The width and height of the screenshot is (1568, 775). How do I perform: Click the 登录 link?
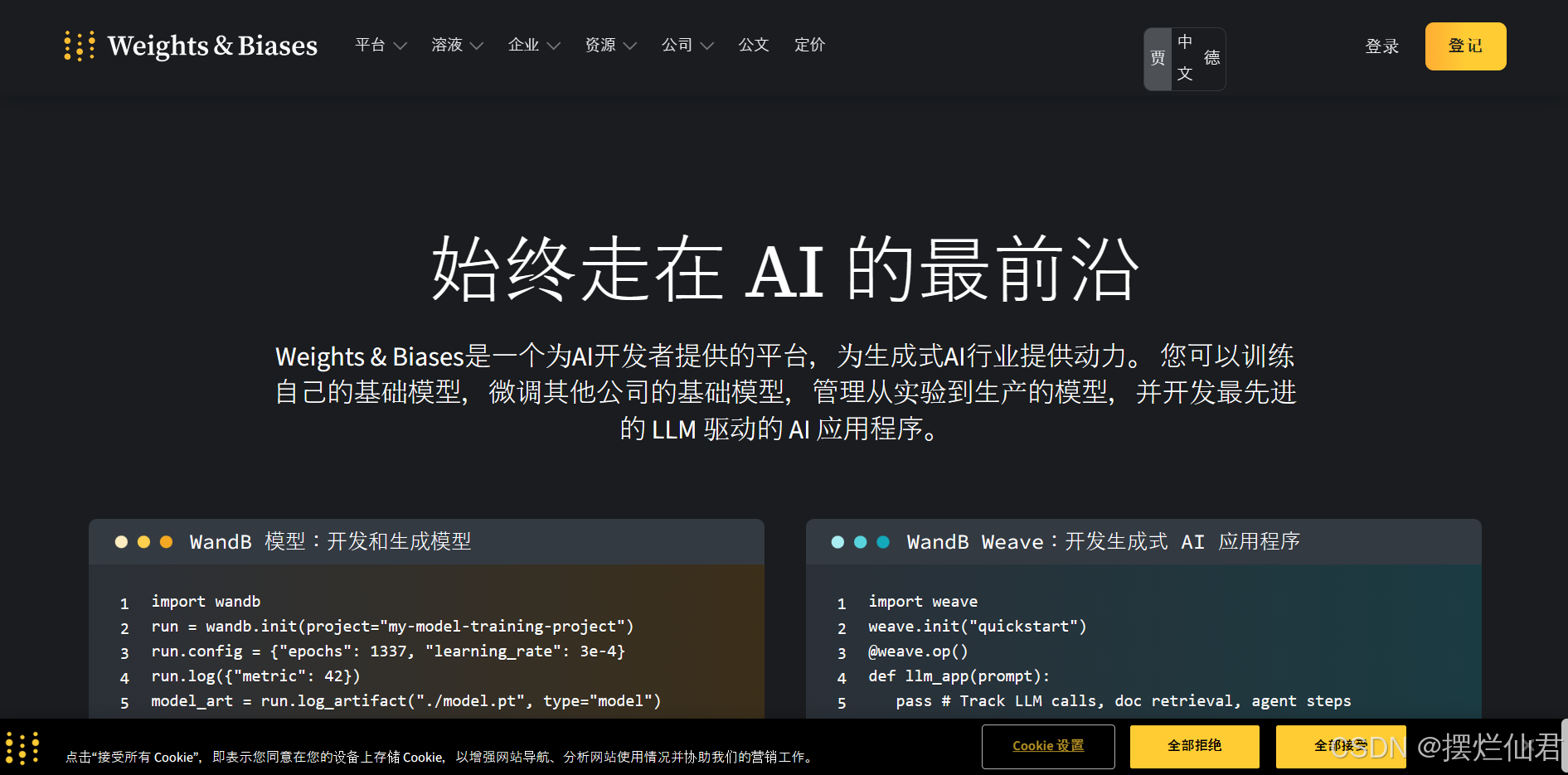pyautogui.click(x=1381, y=46)
